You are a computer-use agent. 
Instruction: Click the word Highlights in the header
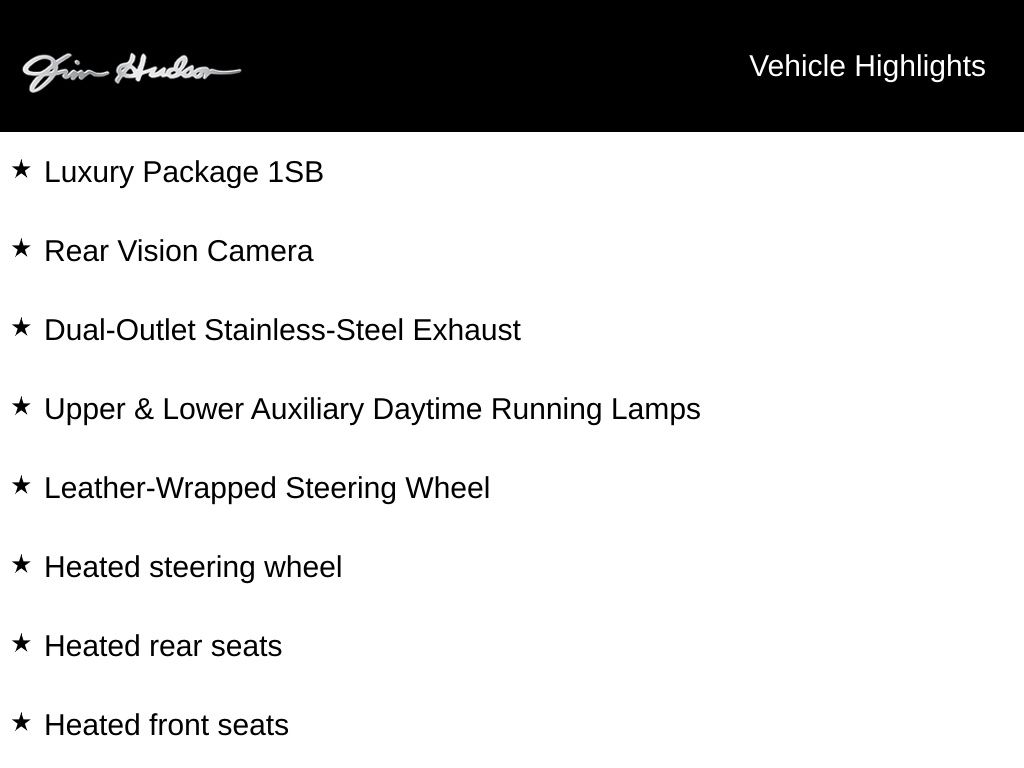click(920, 66)
